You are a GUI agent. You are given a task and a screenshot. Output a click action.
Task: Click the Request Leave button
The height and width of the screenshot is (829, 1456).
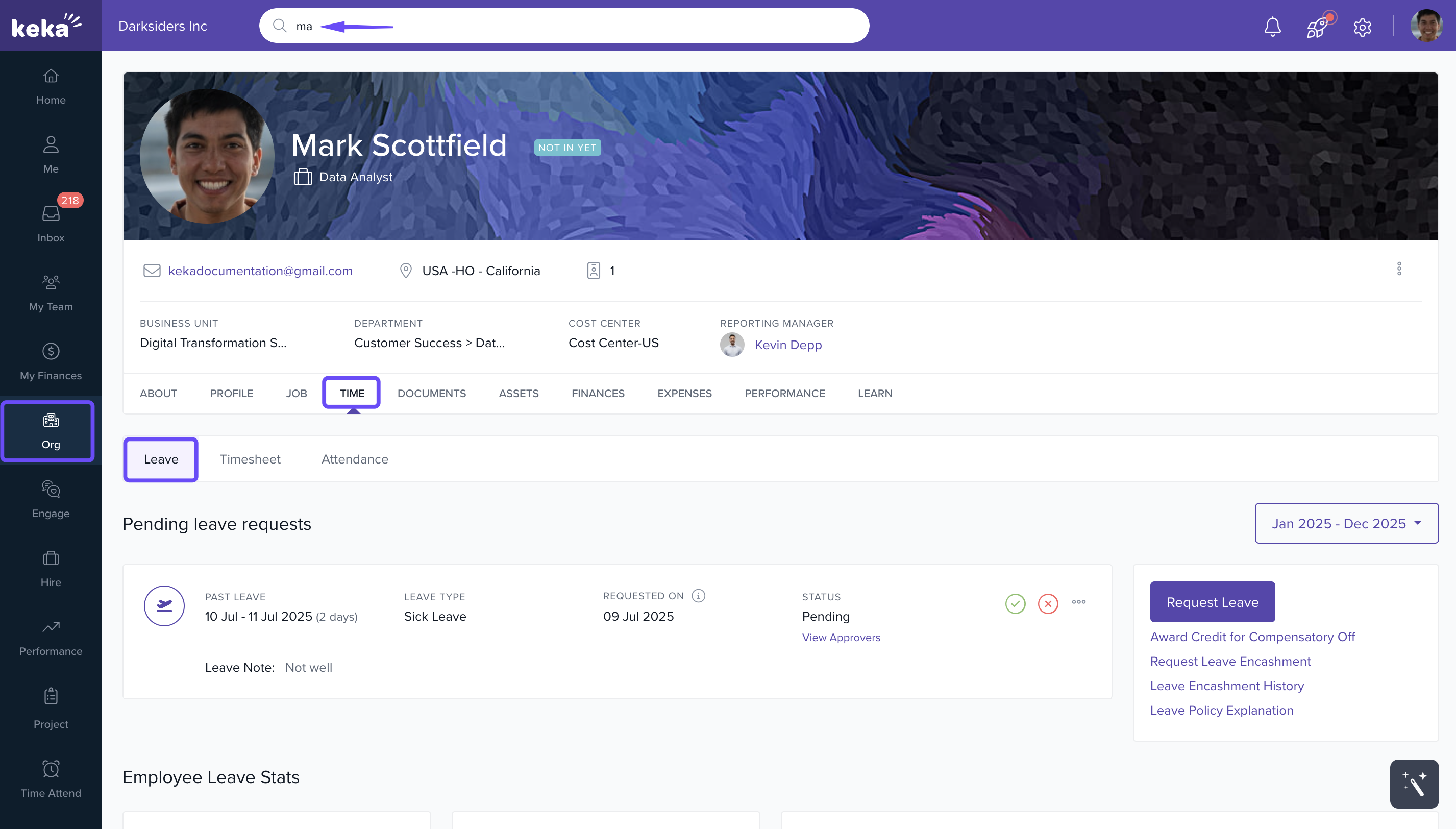[x=1212, y=602]
